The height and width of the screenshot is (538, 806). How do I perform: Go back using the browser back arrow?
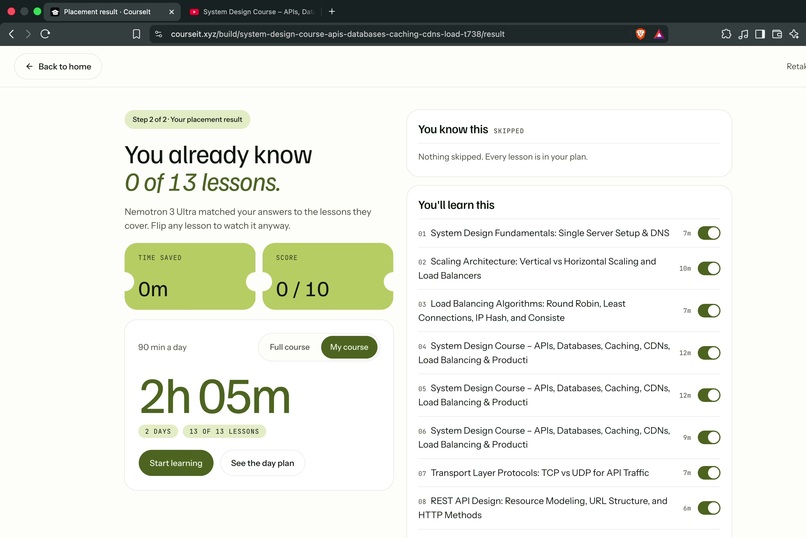tap(11, 34)
